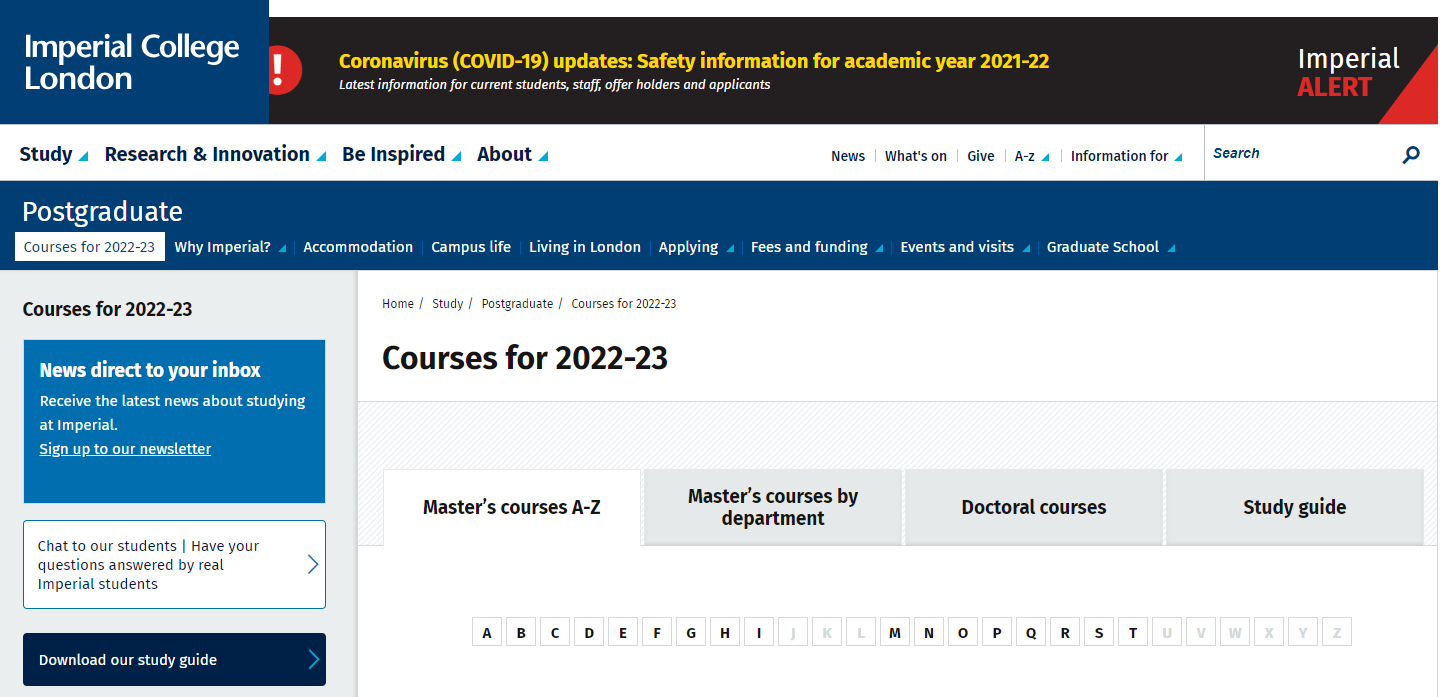
Task: Open the Accommodation nav item
Action: click(358, 247)
